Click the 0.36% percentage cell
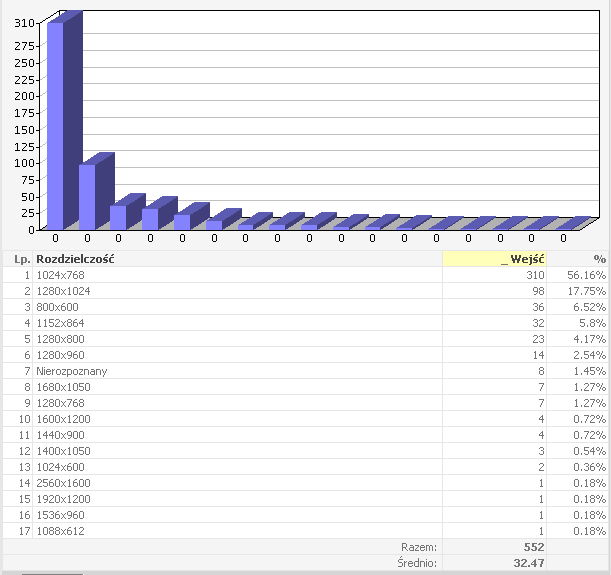The height and width of the screenshot is (575, 611). point(590,467)
